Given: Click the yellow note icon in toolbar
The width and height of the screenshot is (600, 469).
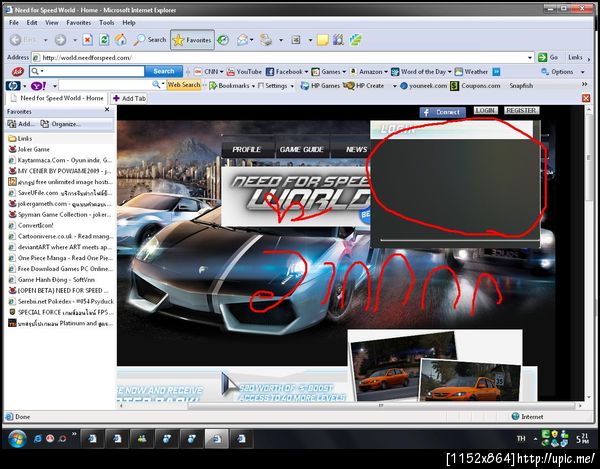Looking at the screenshot, I should [323, 40].
